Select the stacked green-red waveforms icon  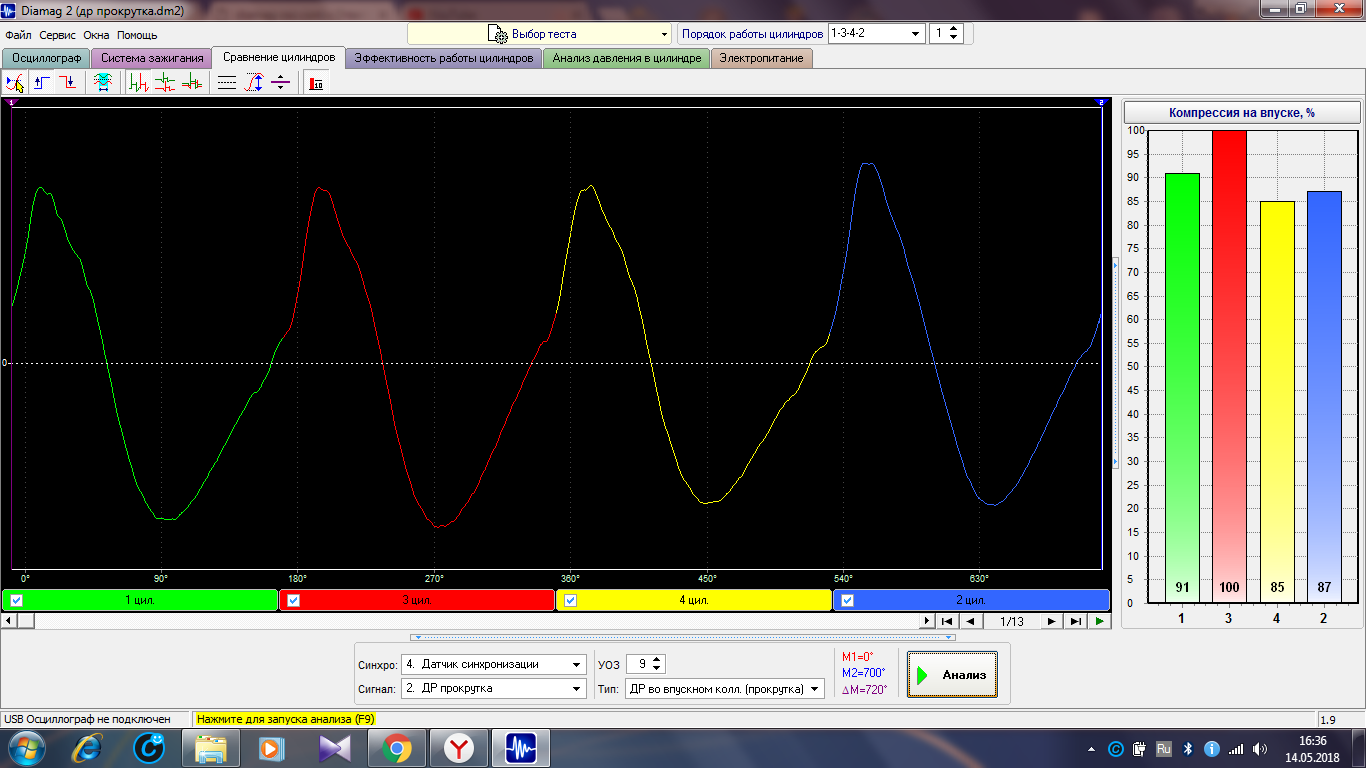[165, 83]
